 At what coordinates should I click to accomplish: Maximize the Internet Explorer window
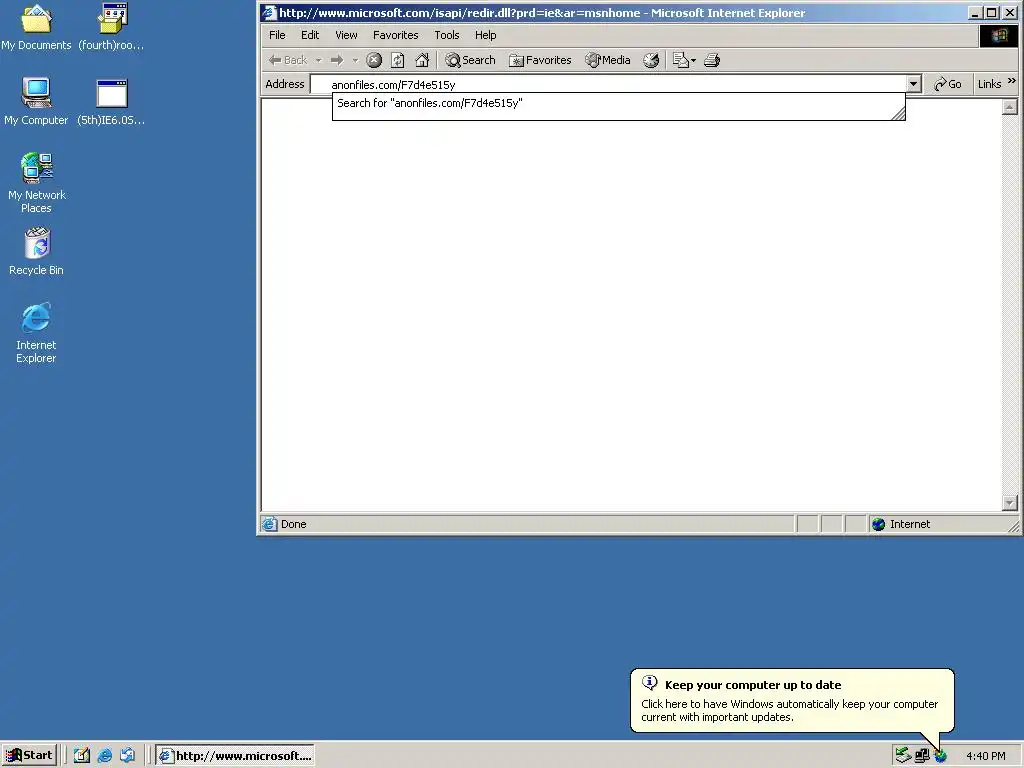coord(992,13)
